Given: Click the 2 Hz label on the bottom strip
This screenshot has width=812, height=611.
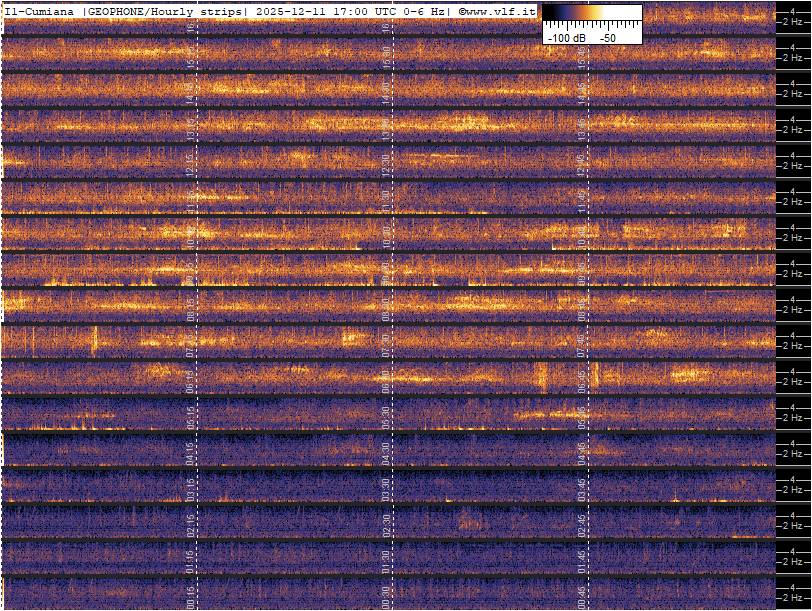Looking at the screenshot, I should (796, 598).
